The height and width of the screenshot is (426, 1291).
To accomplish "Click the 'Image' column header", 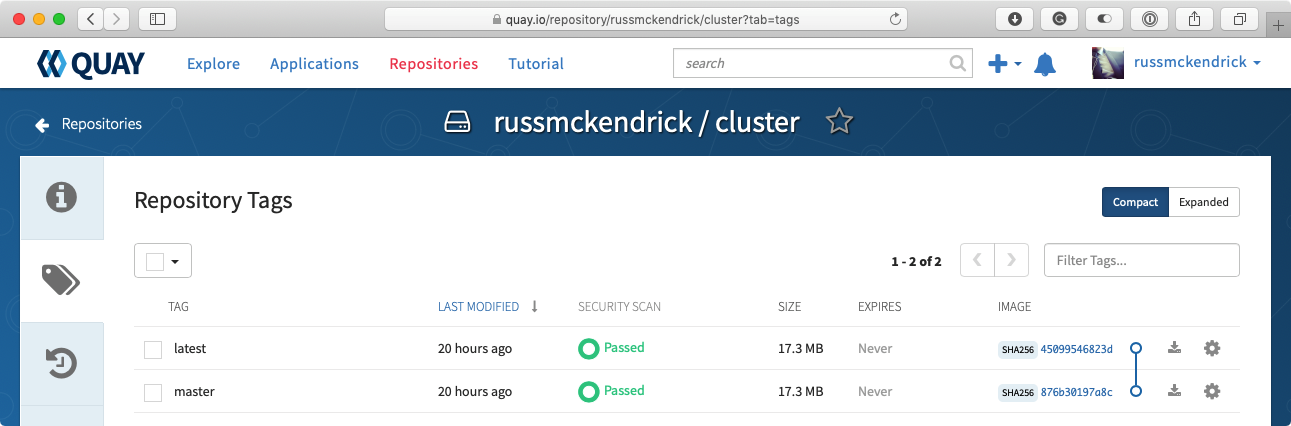I will [x=1014, y=306].
